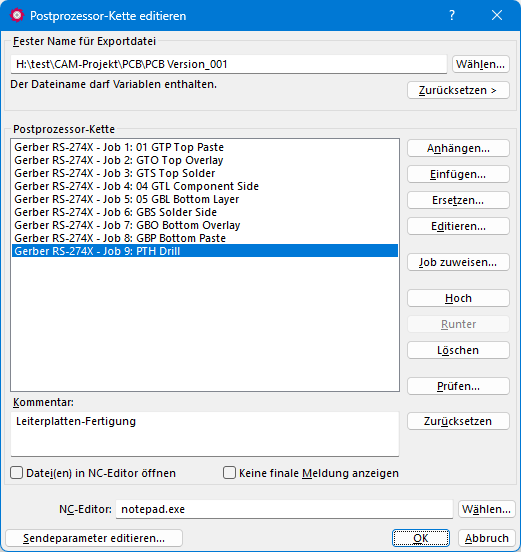Select Job 4: 04 GTL Component Side
521x552 pixels.
205,186
